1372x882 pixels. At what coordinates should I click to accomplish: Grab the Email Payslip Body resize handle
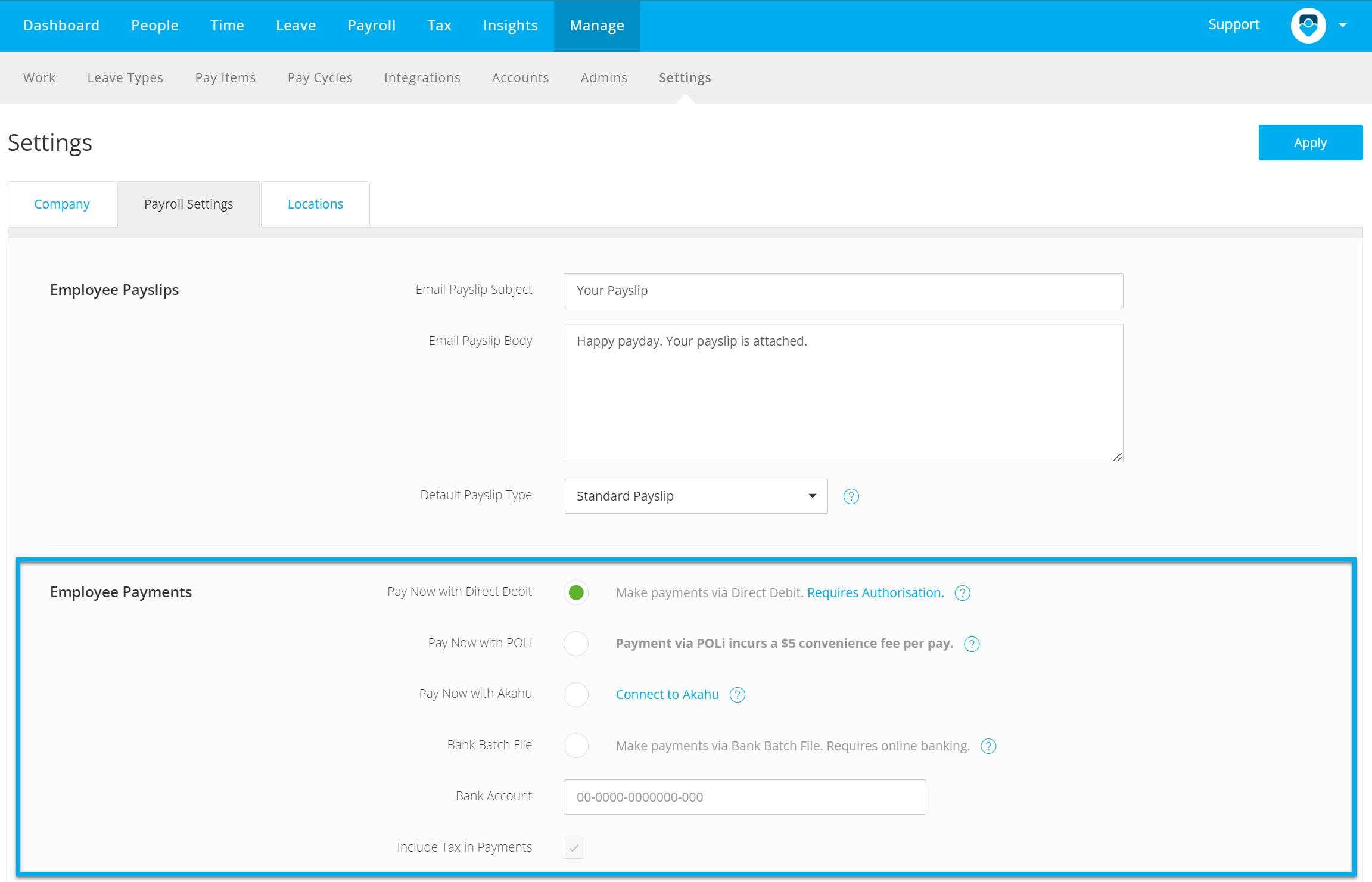[x=1117, y=456]
